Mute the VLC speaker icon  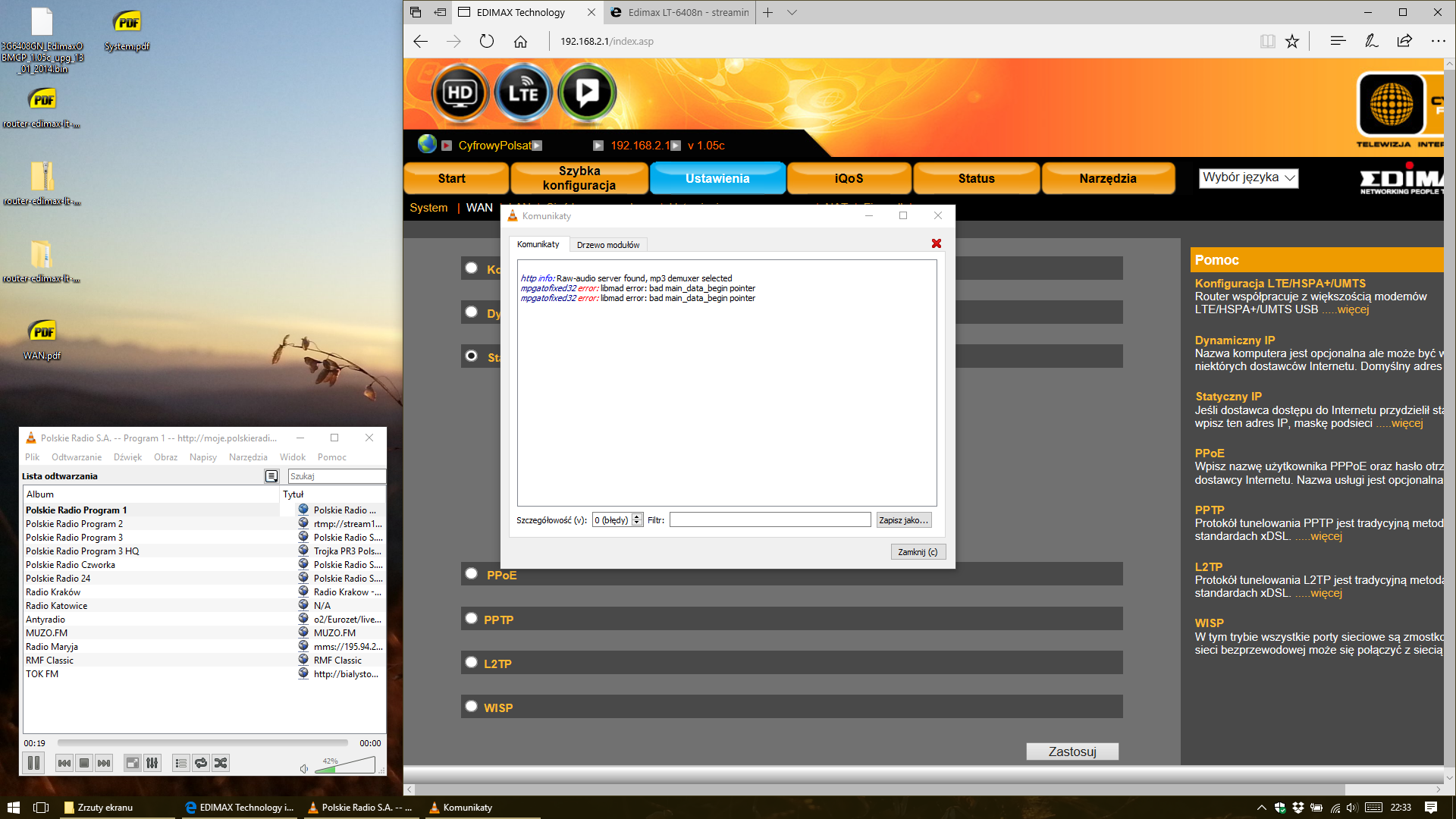[x=304, y=768]
